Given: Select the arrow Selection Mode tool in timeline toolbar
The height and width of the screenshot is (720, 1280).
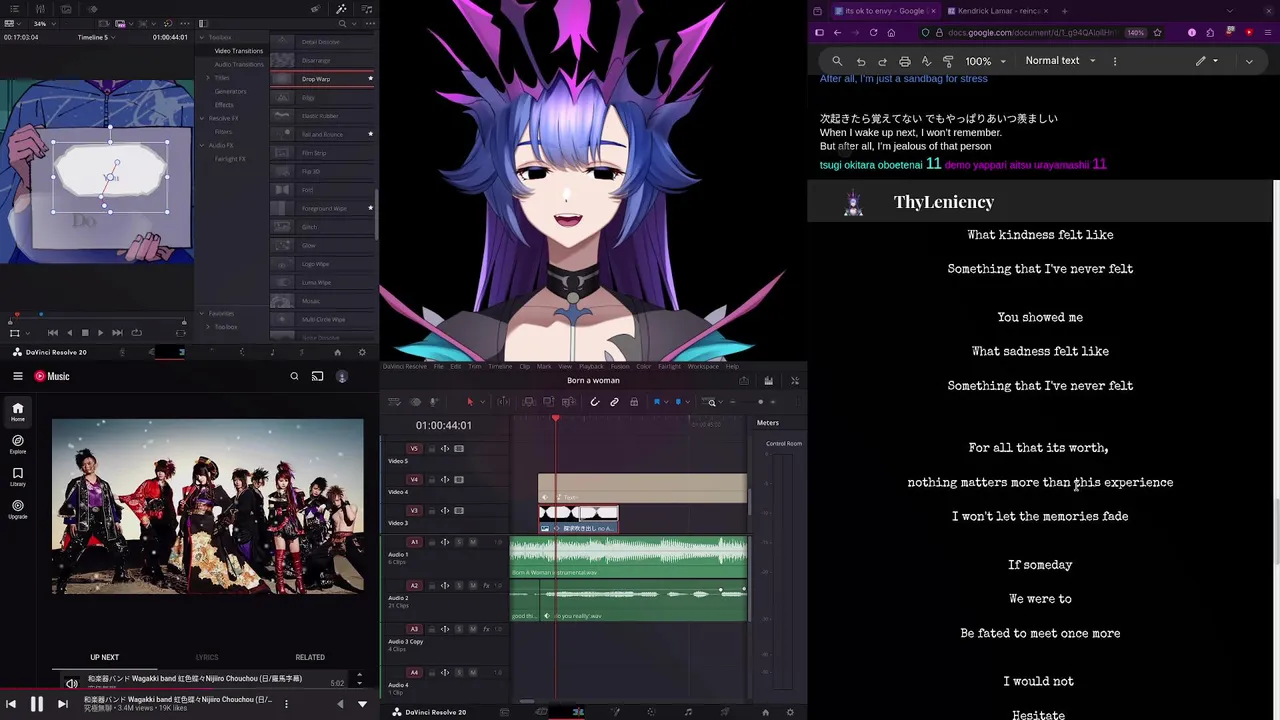Looking at the screenshot, I should (470, 402).
